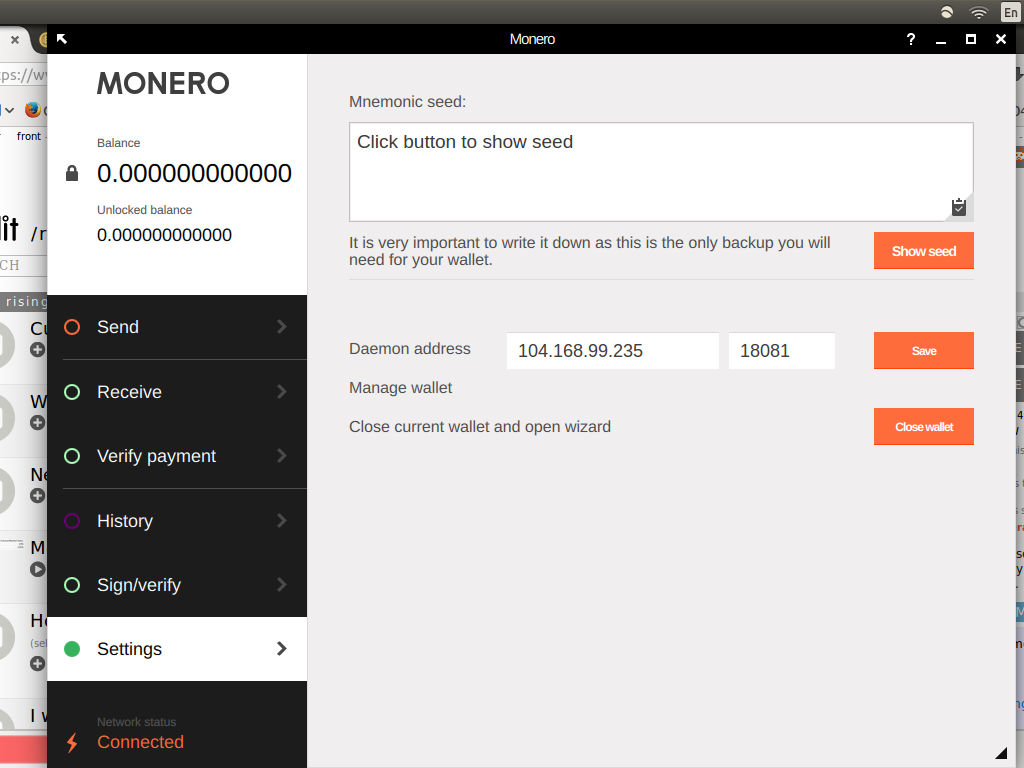Click the Firefox icon in background browser

tap(33, 110)
